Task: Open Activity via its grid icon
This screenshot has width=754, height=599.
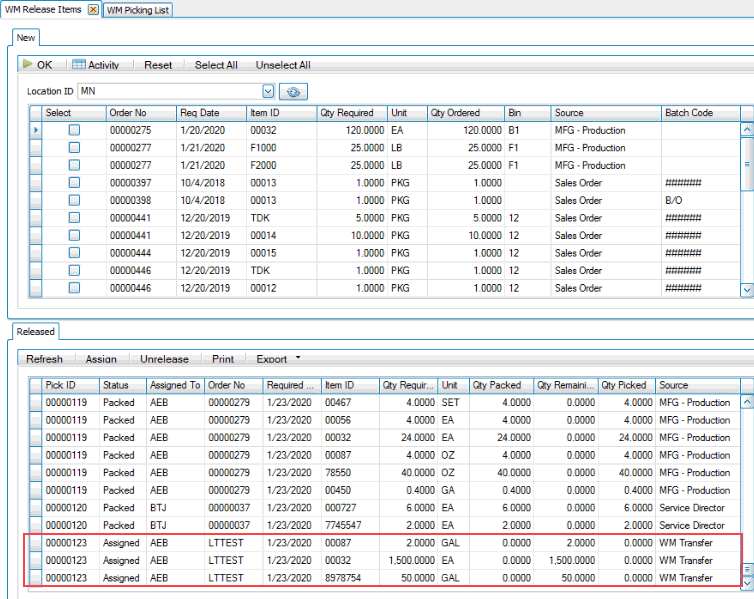Action: 78,65
